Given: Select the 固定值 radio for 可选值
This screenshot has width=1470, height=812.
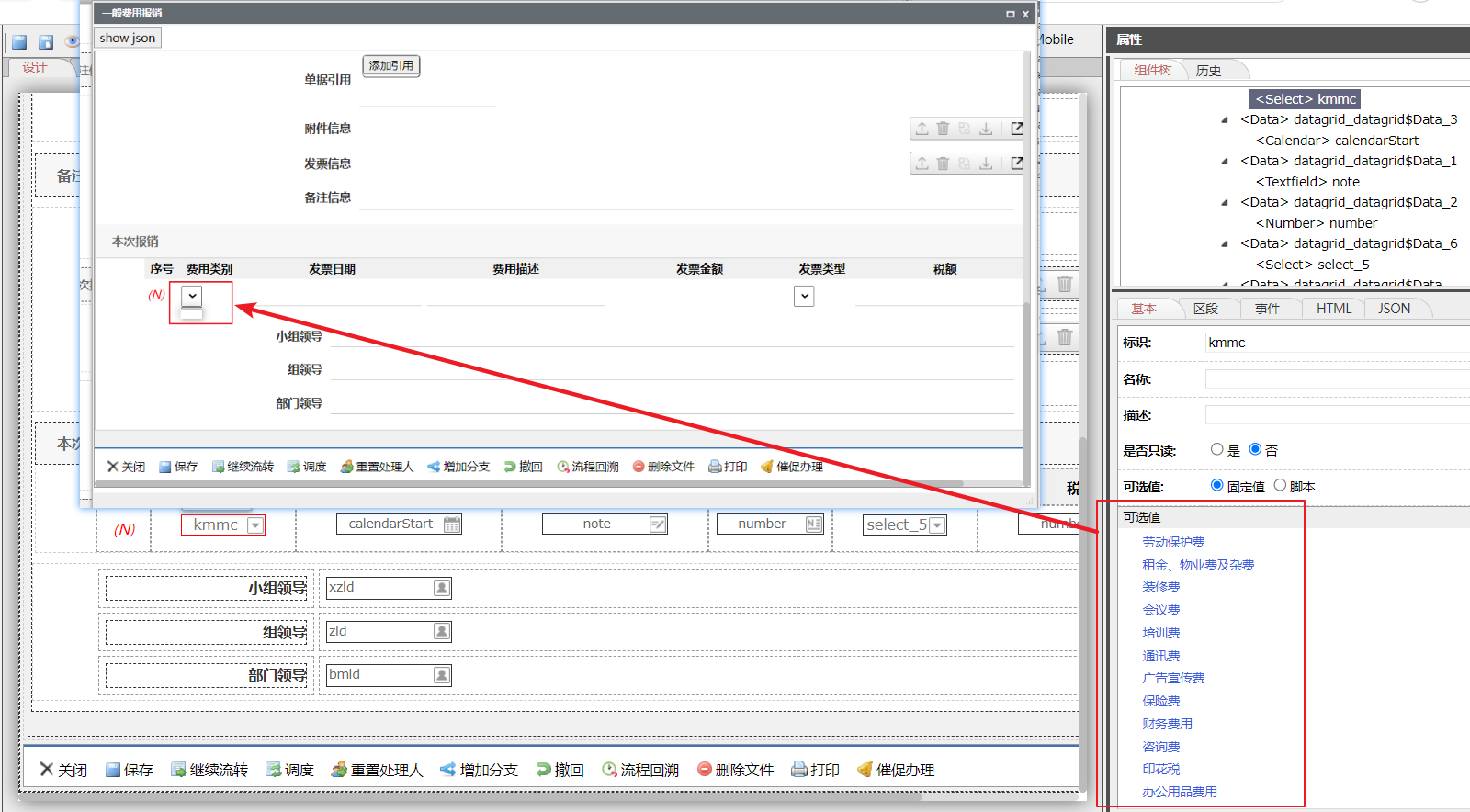Looking at the screenshot, I should pos(1217,485).
